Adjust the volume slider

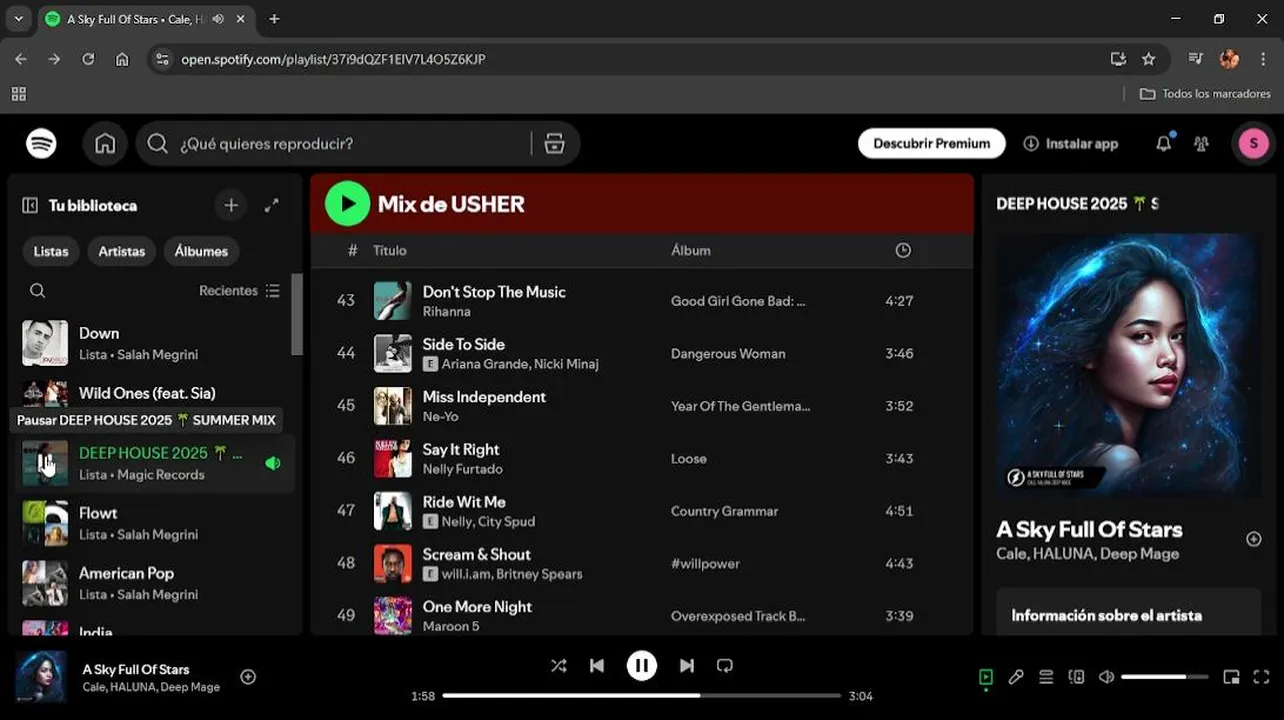click(x=1167, y=677)
